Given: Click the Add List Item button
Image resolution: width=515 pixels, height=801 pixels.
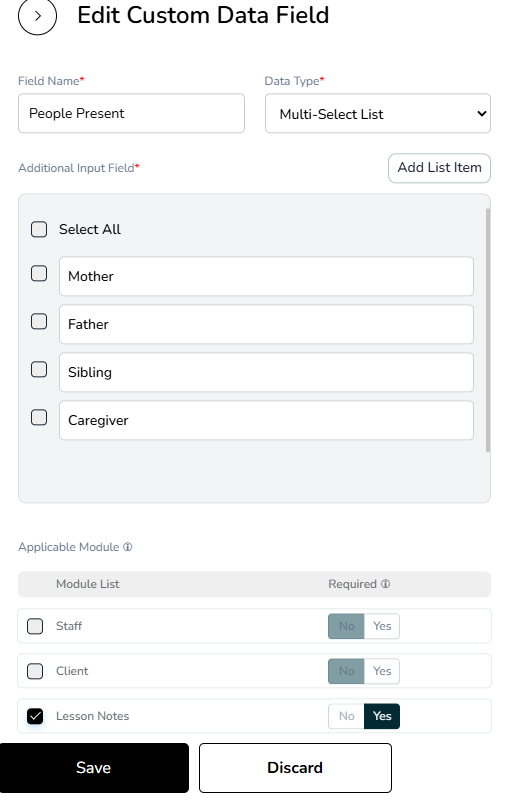Looking at the screenshot, I should (x=439, y=168).
